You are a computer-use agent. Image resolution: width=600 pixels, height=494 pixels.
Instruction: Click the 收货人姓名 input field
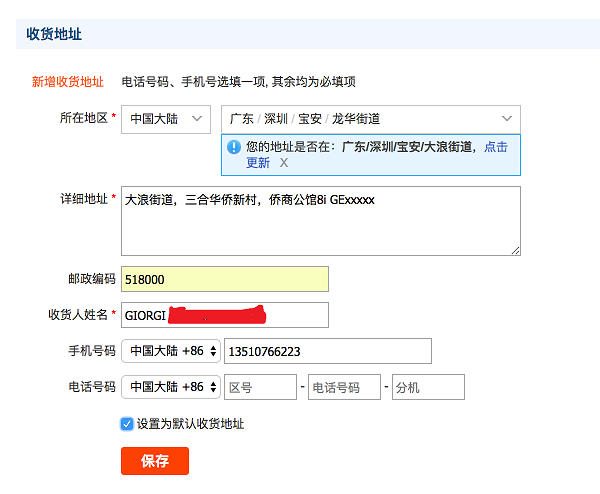coord(224,315)
